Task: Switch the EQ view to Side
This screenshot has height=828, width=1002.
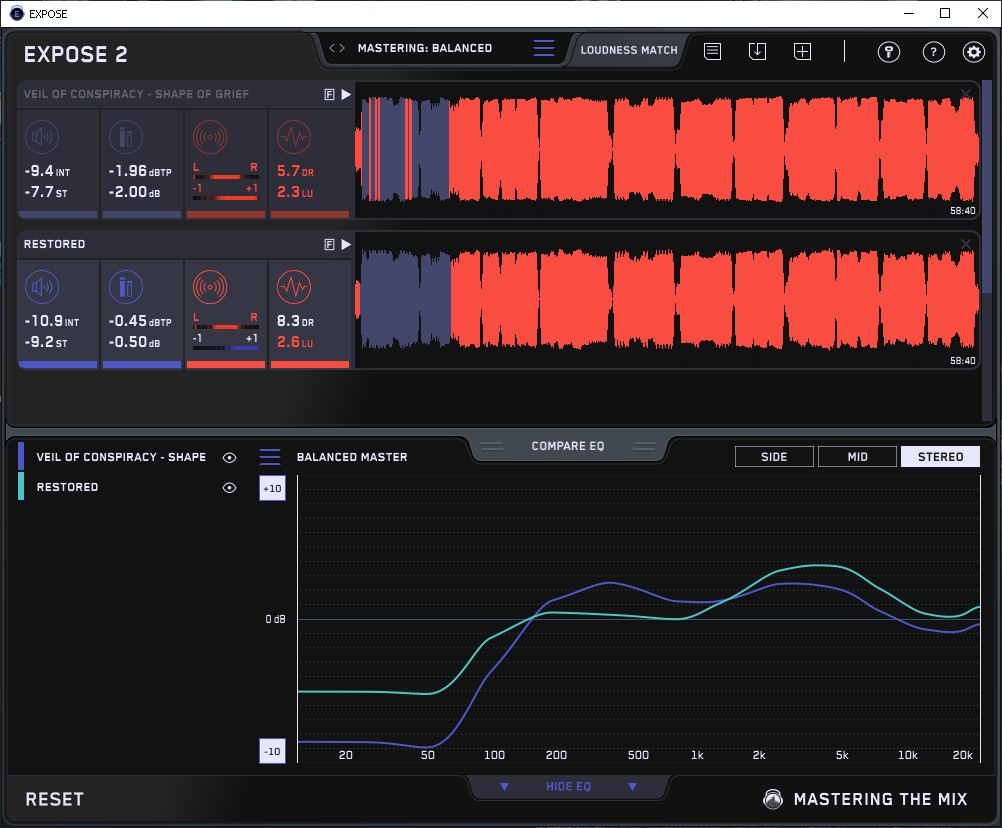Action: click(x=774, y=457)
